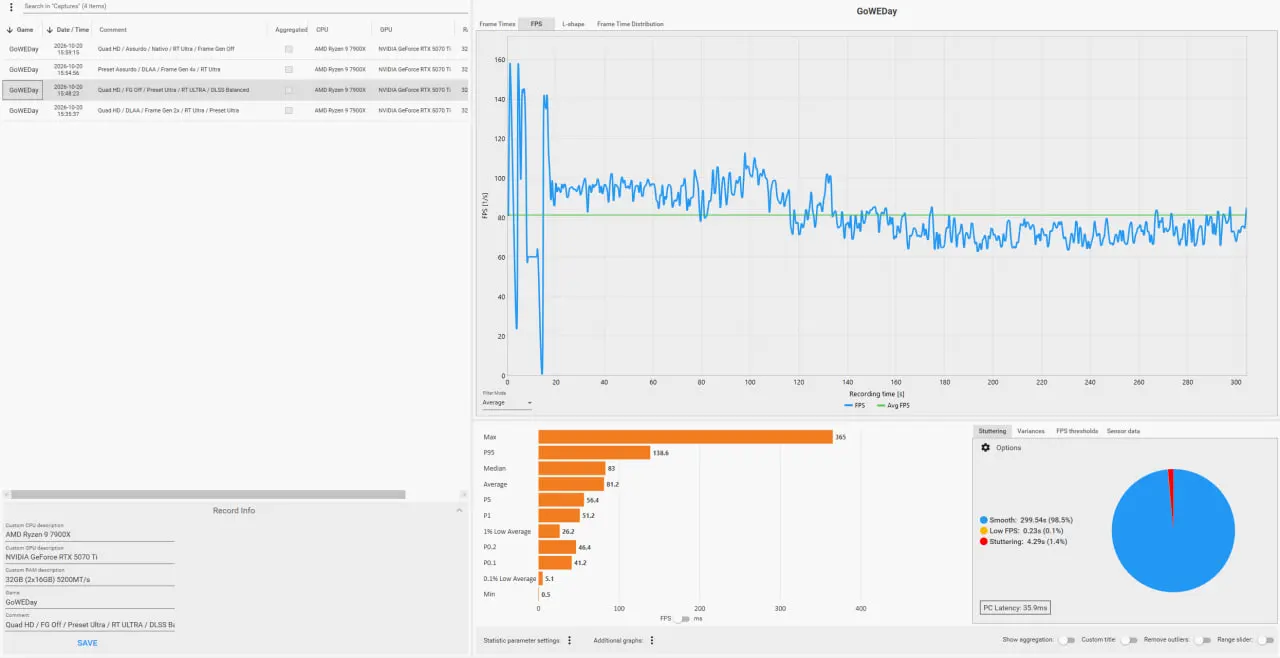Screen dimensions: 1280x658
Task: Click the Comment field in Record Info
Action: [89, 625]
